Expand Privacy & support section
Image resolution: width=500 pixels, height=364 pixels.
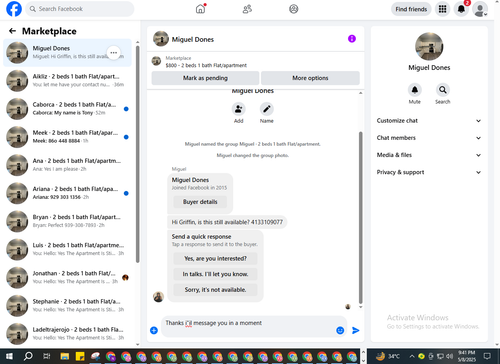(429, 172)
